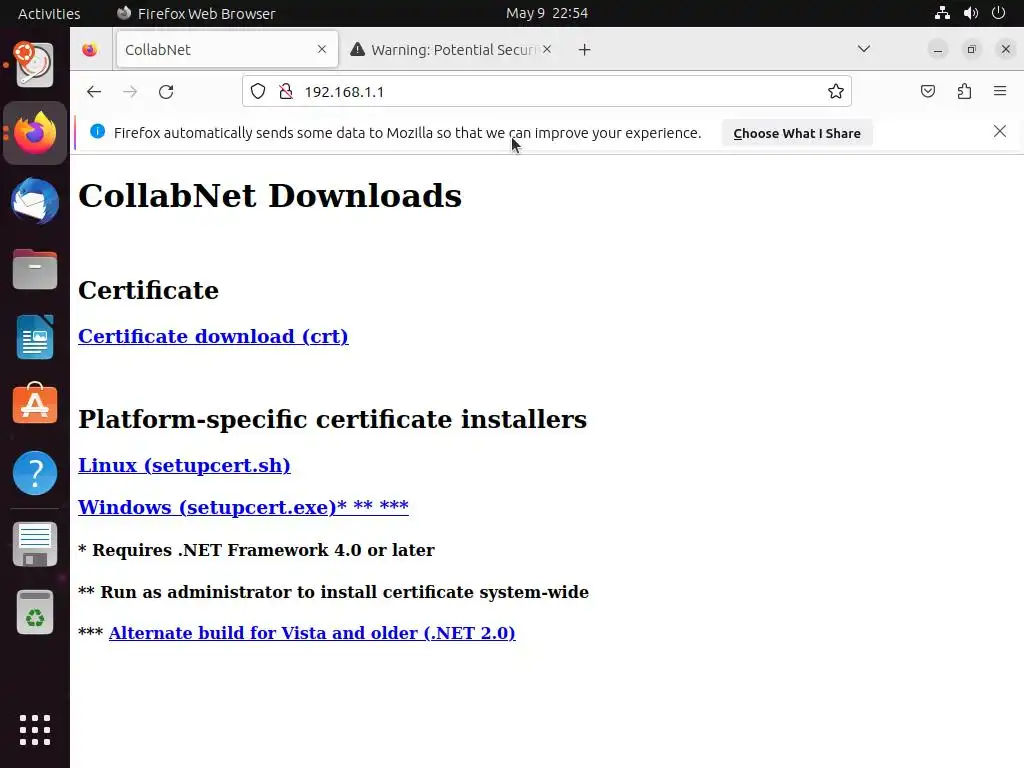Click the Firefox View icon in tab bar
The height and width of the screenshot is (768, 1024).
click(x=90, y=50)
